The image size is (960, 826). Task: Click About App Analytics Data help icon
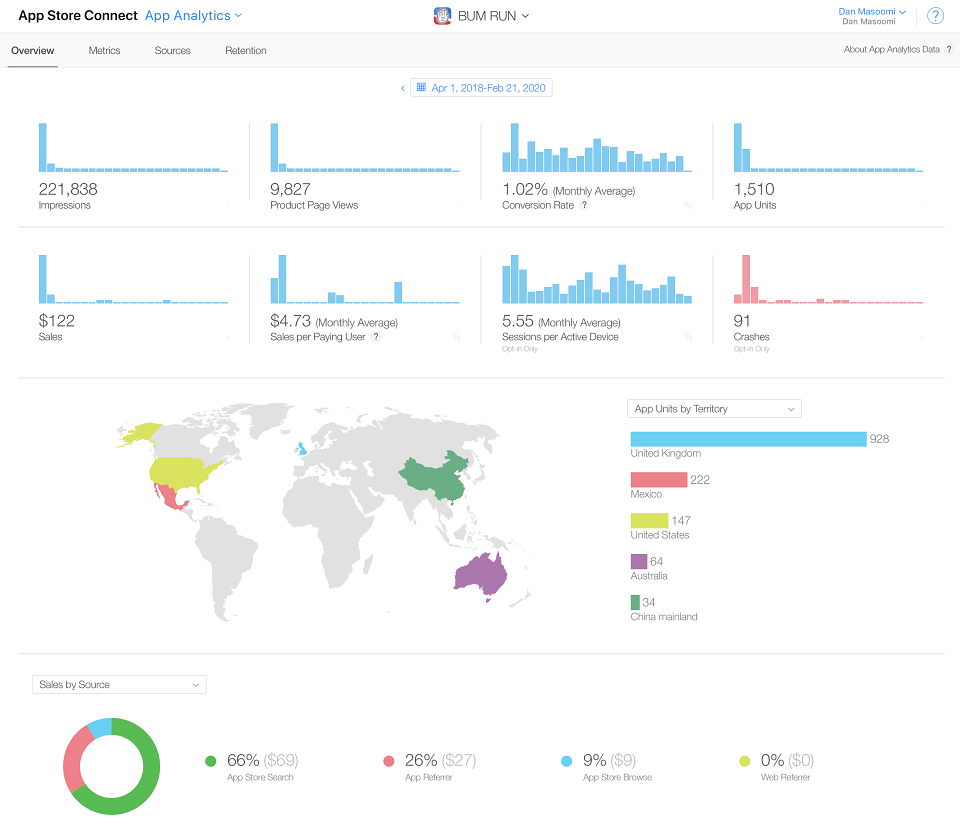(948, 50)
